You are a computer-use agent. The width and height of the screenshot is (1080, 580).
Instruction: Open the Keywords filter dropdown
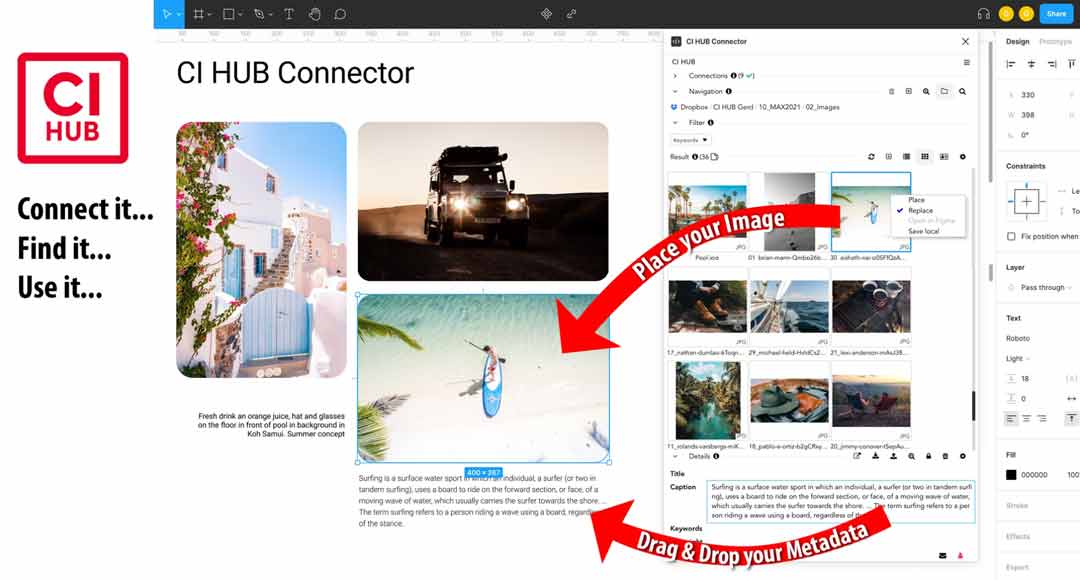690,140
